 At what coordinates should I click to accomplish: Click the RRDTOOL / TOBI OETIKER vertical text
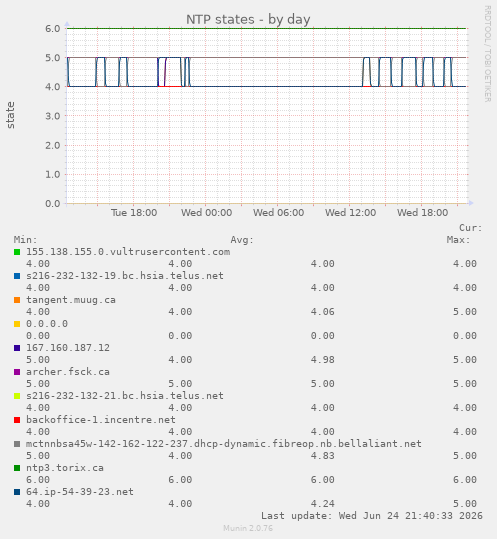point(487,54)
